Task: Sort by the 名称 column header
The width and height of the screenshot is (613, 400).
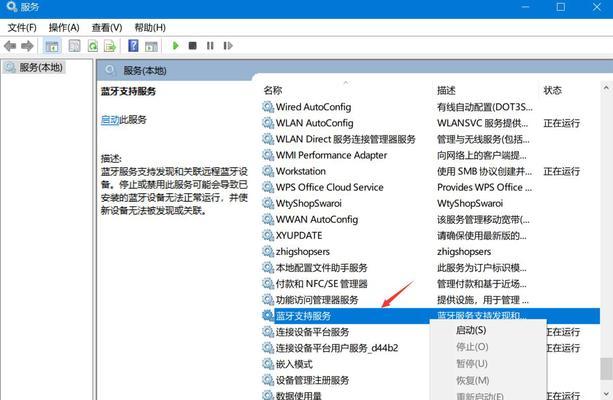Action: [x=272, y=90]
